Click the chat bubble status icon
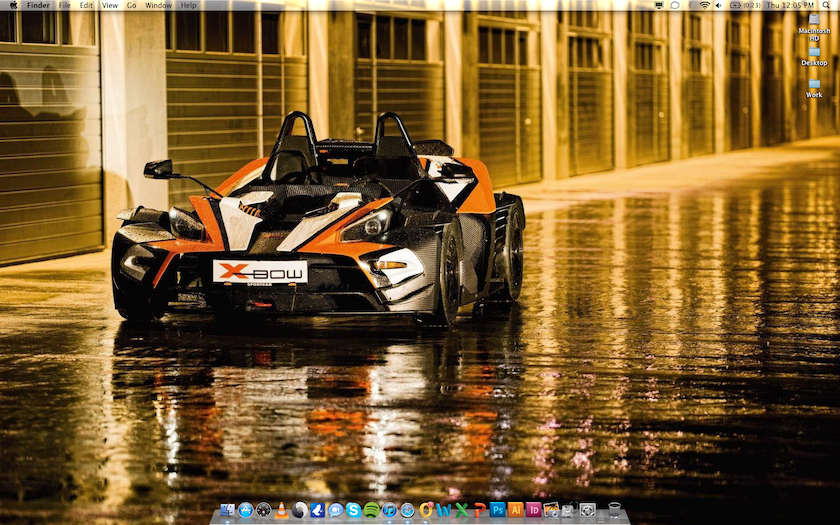 tap(675, 5)
